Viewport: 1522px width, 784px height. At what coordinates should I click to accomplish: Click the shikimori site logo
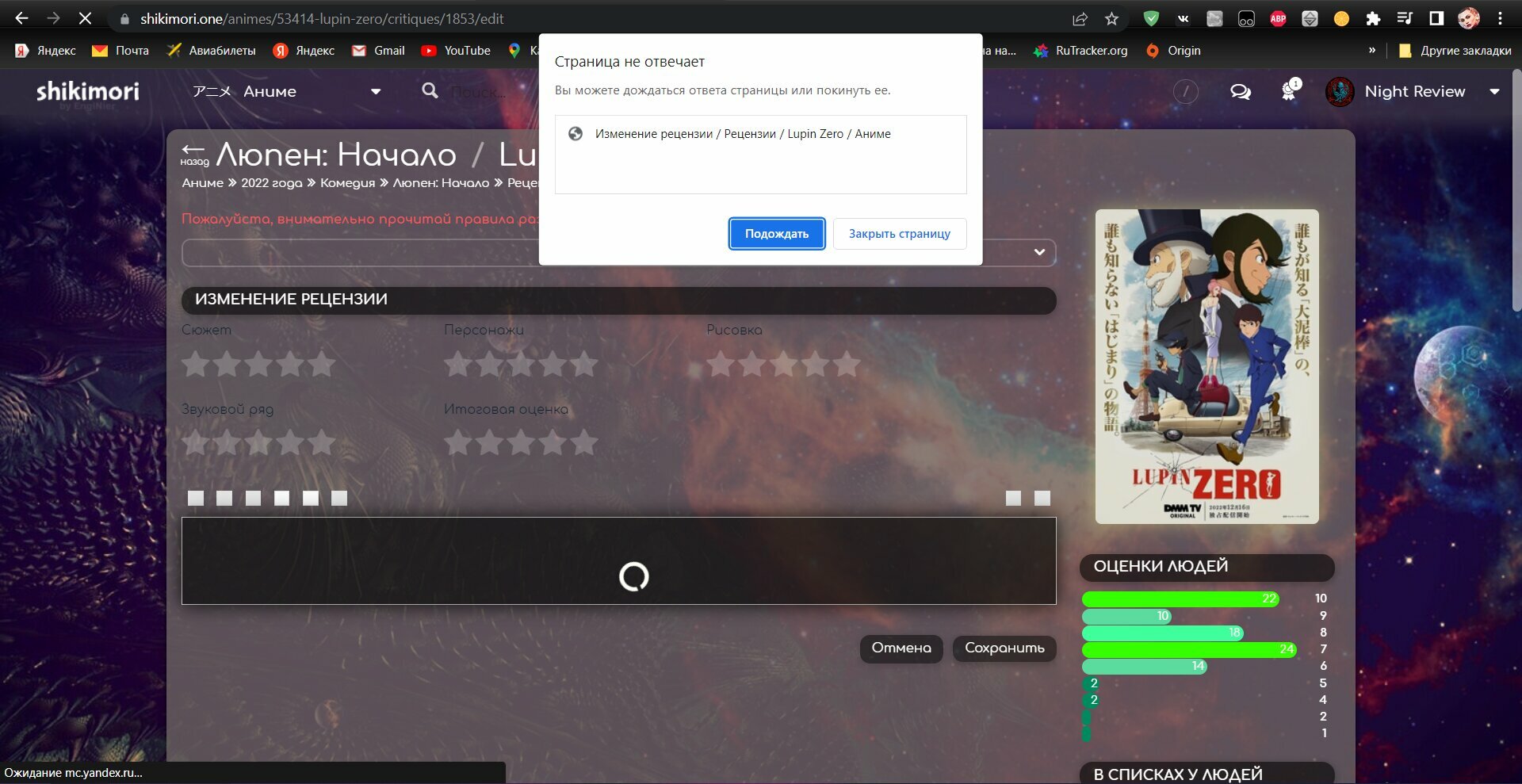87,92
